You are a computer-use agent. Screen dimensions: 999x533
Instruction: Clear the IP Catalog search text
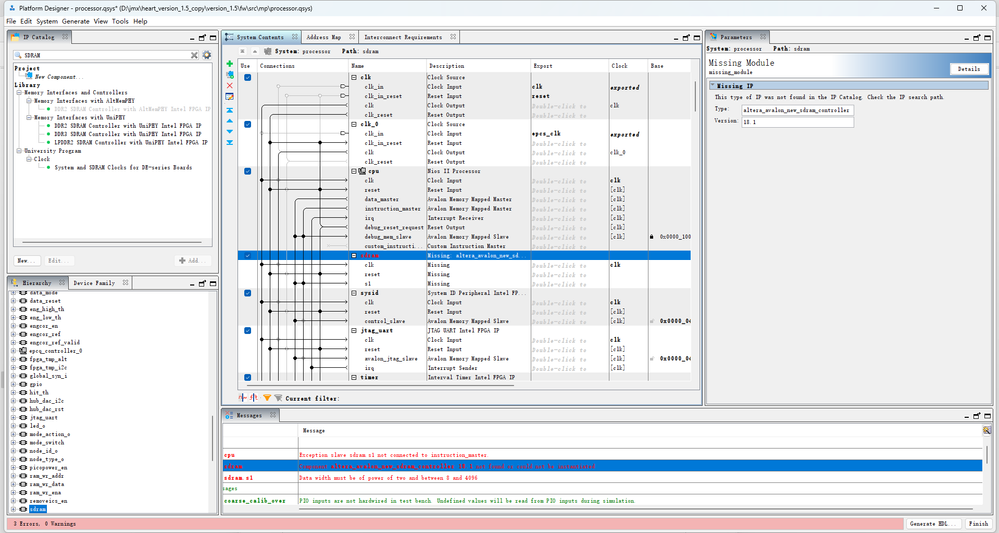coord(195,55)
